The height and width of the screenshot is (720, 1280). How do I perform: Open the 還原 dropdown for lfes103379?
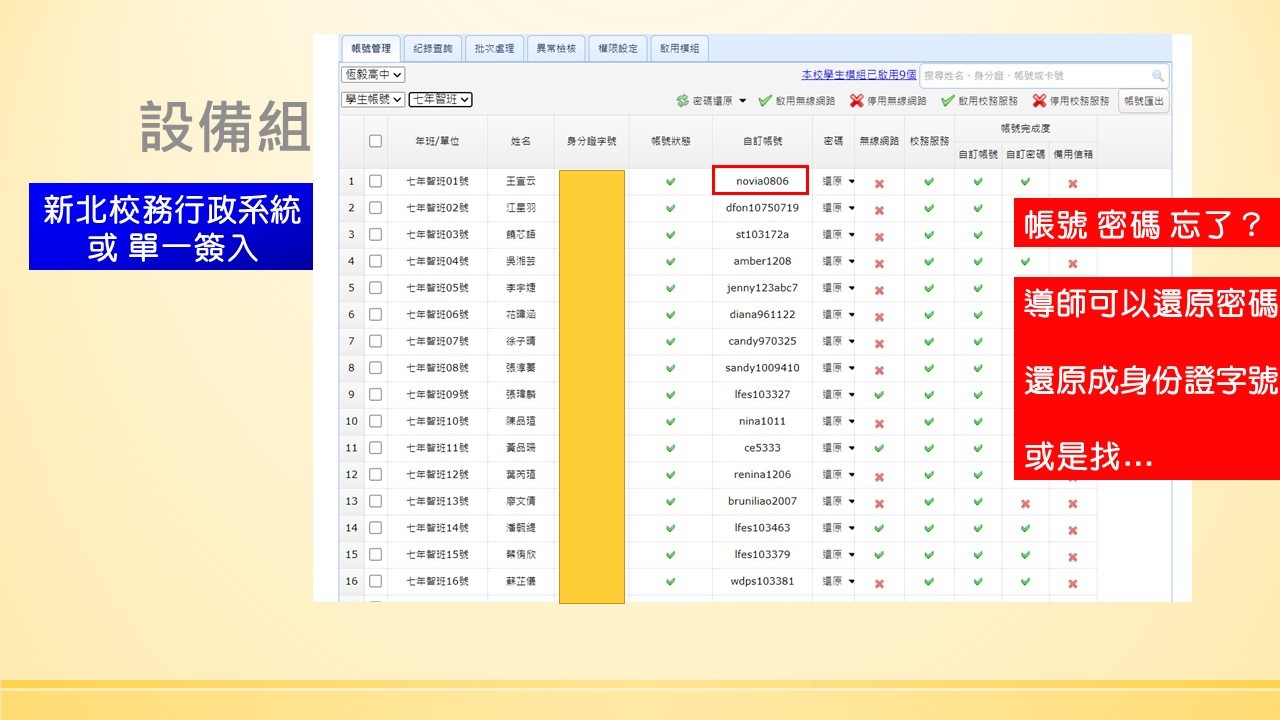(x=838, y=554)
